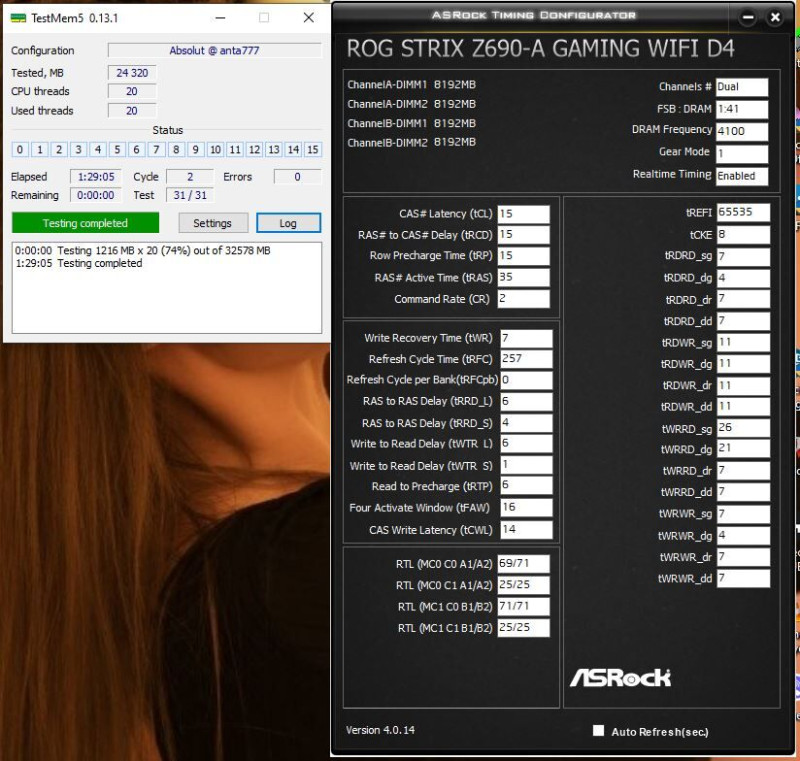Click the Cycle value 2 field

tap(190, 177)
